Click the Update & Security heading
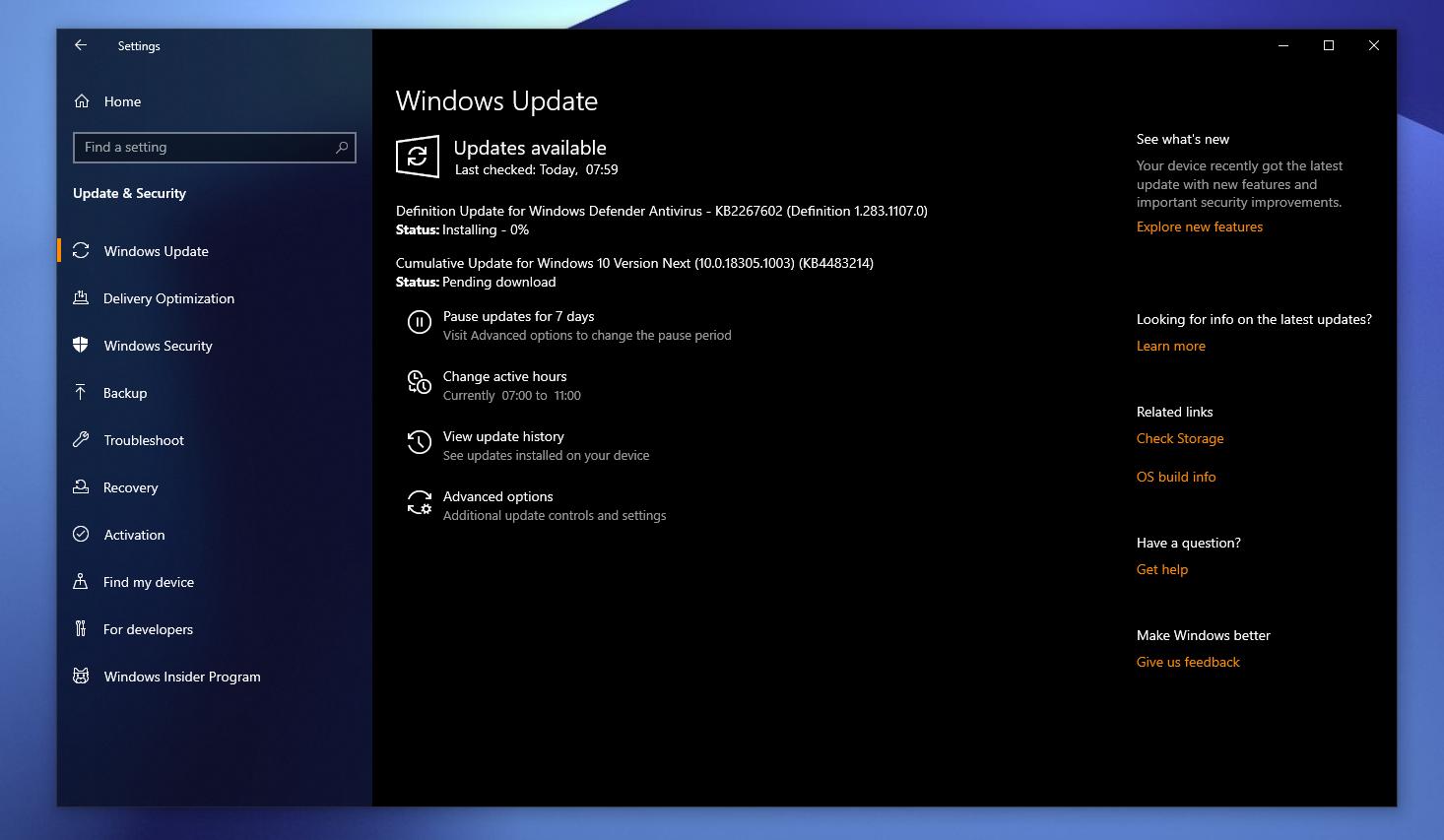Image resolution: width=1444 pixels, height=840 pixels. point(129,193)
